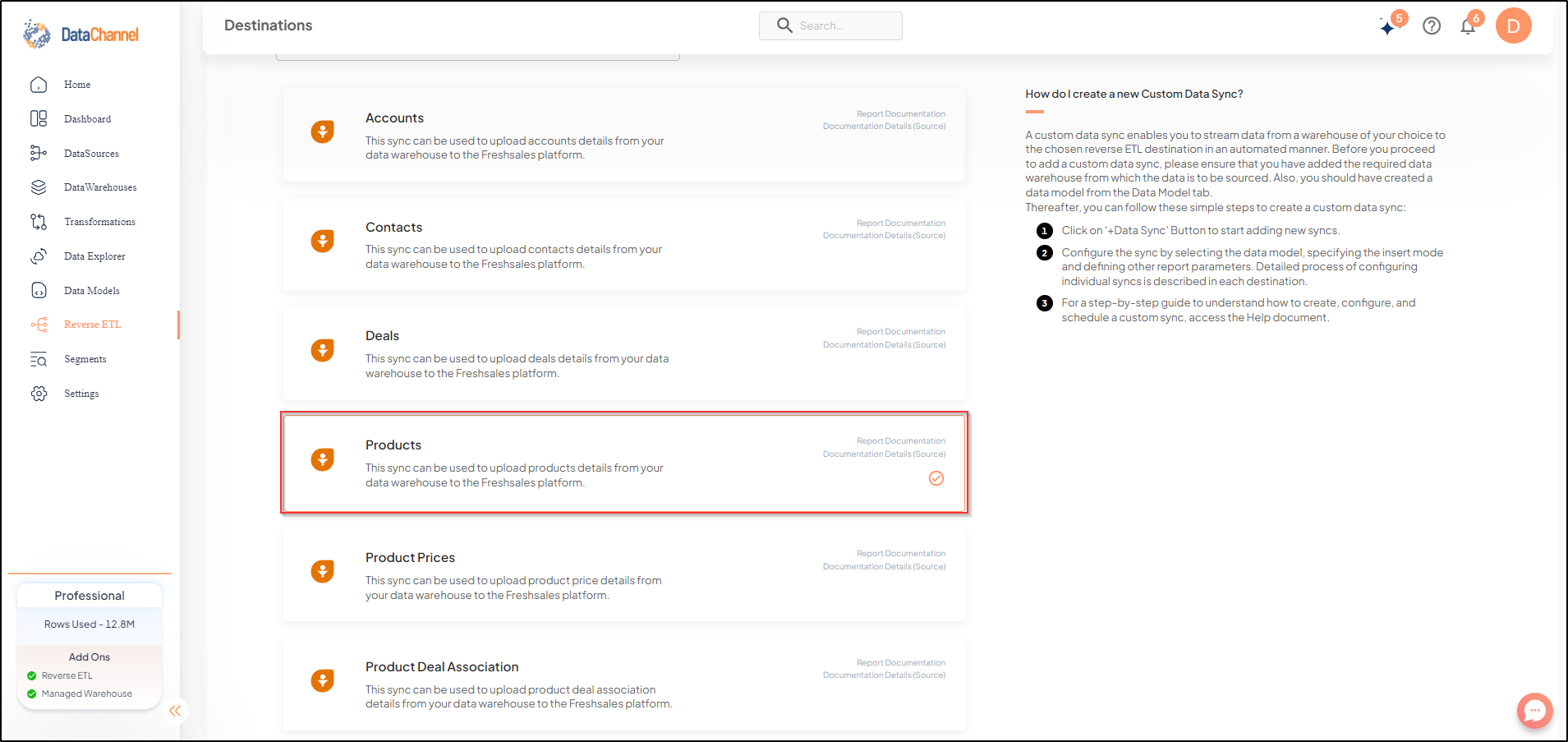Open the help question mark icon
Screen dimensions: 1568x742
pyautogui.click(x=1432, y=26)
